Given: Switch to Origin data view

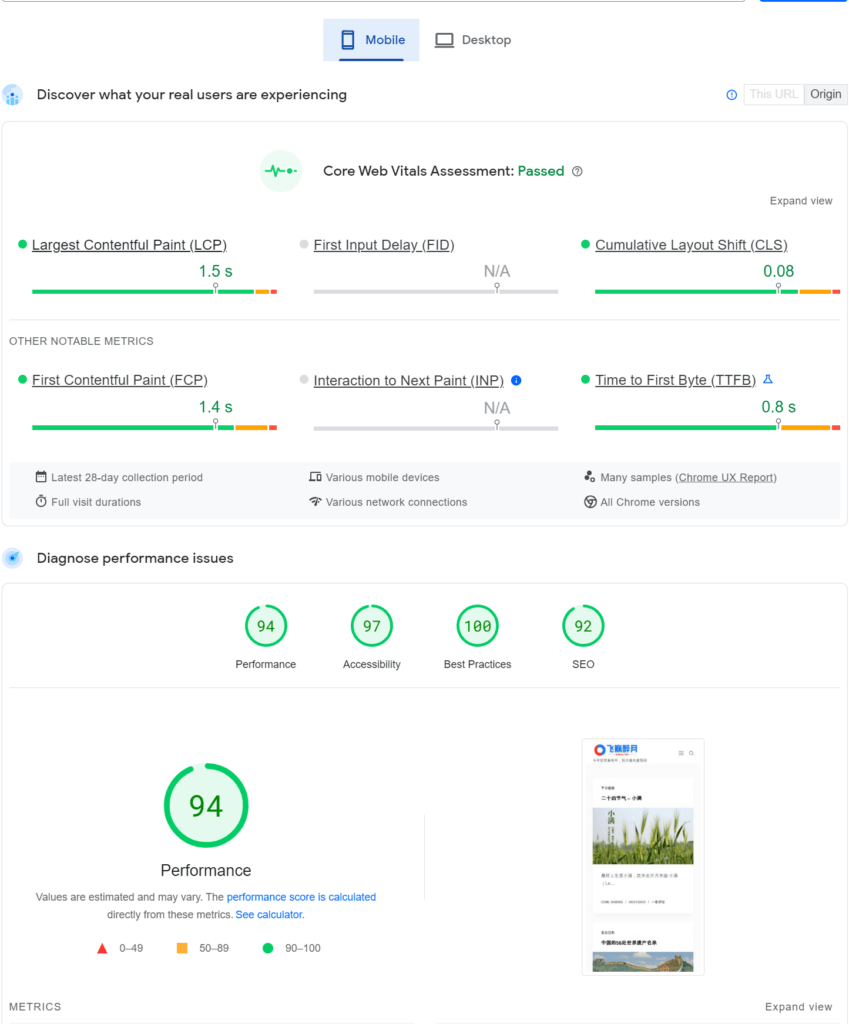Looking at the screenshot, I should pos(826,94).
